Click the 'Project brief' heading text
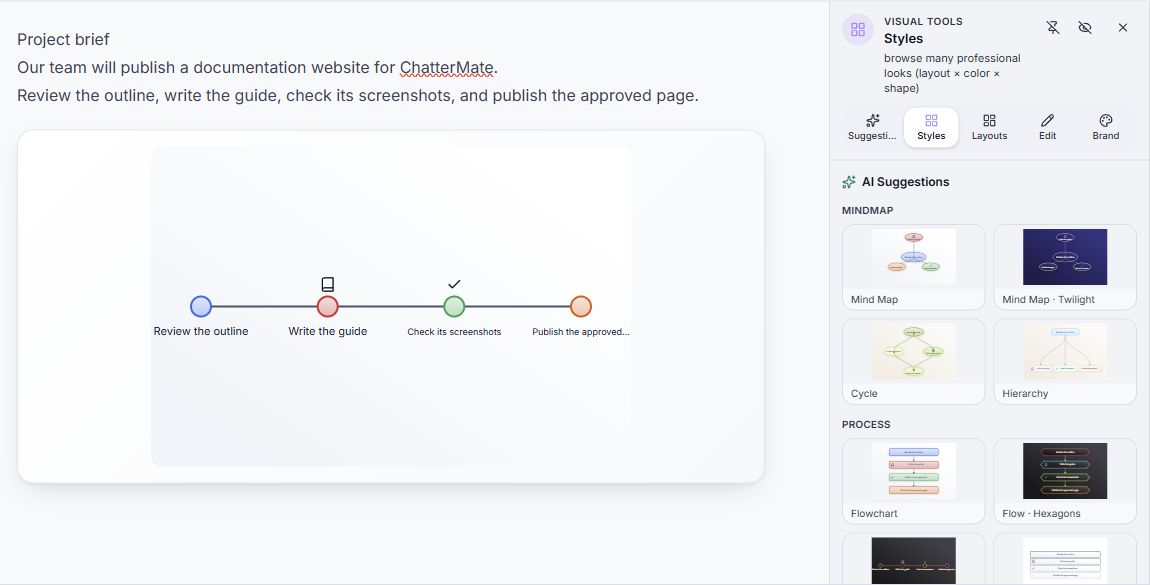 tap(63, 40)
